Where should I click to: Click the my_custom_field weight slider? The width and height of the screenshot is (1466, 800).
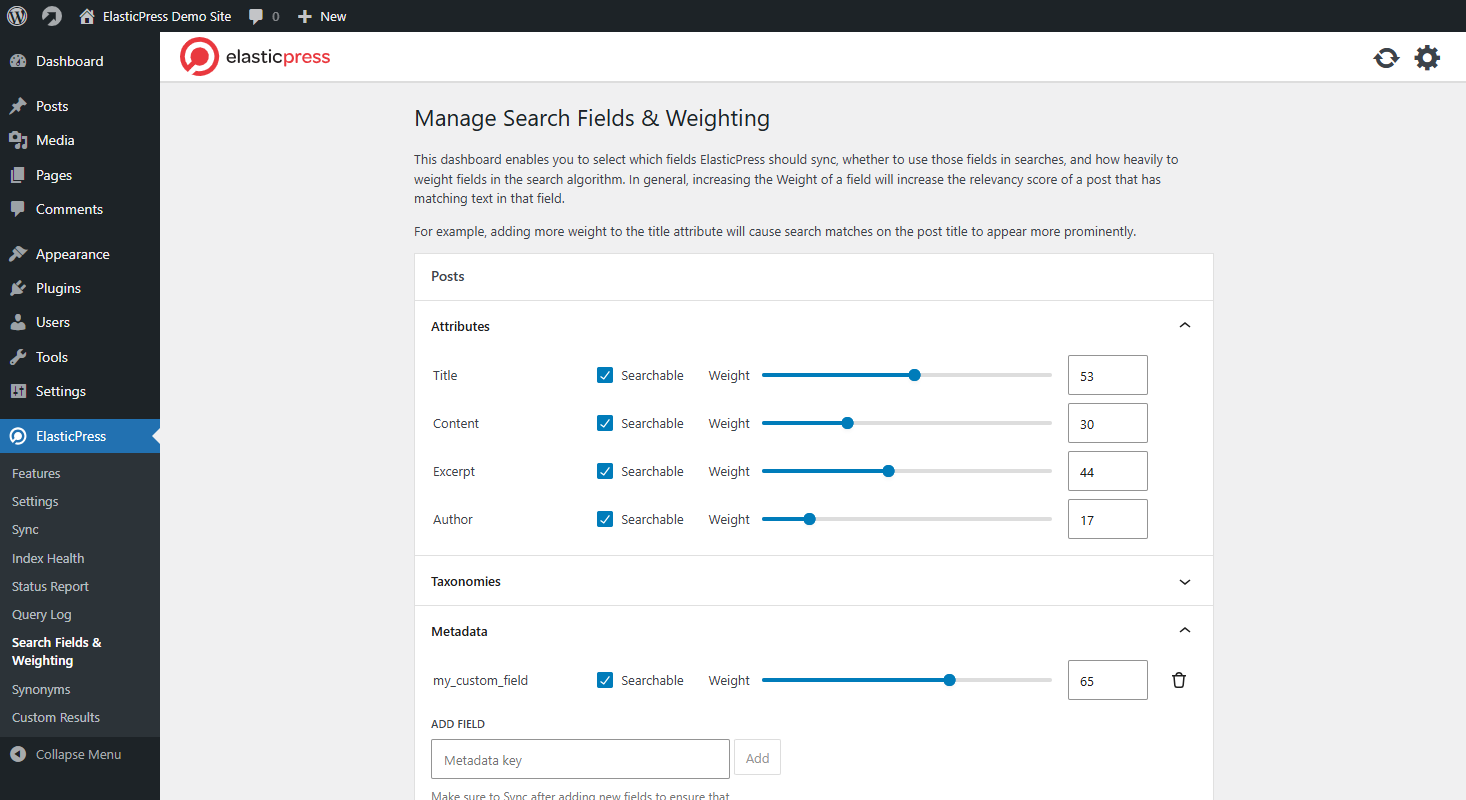(907, 680)
